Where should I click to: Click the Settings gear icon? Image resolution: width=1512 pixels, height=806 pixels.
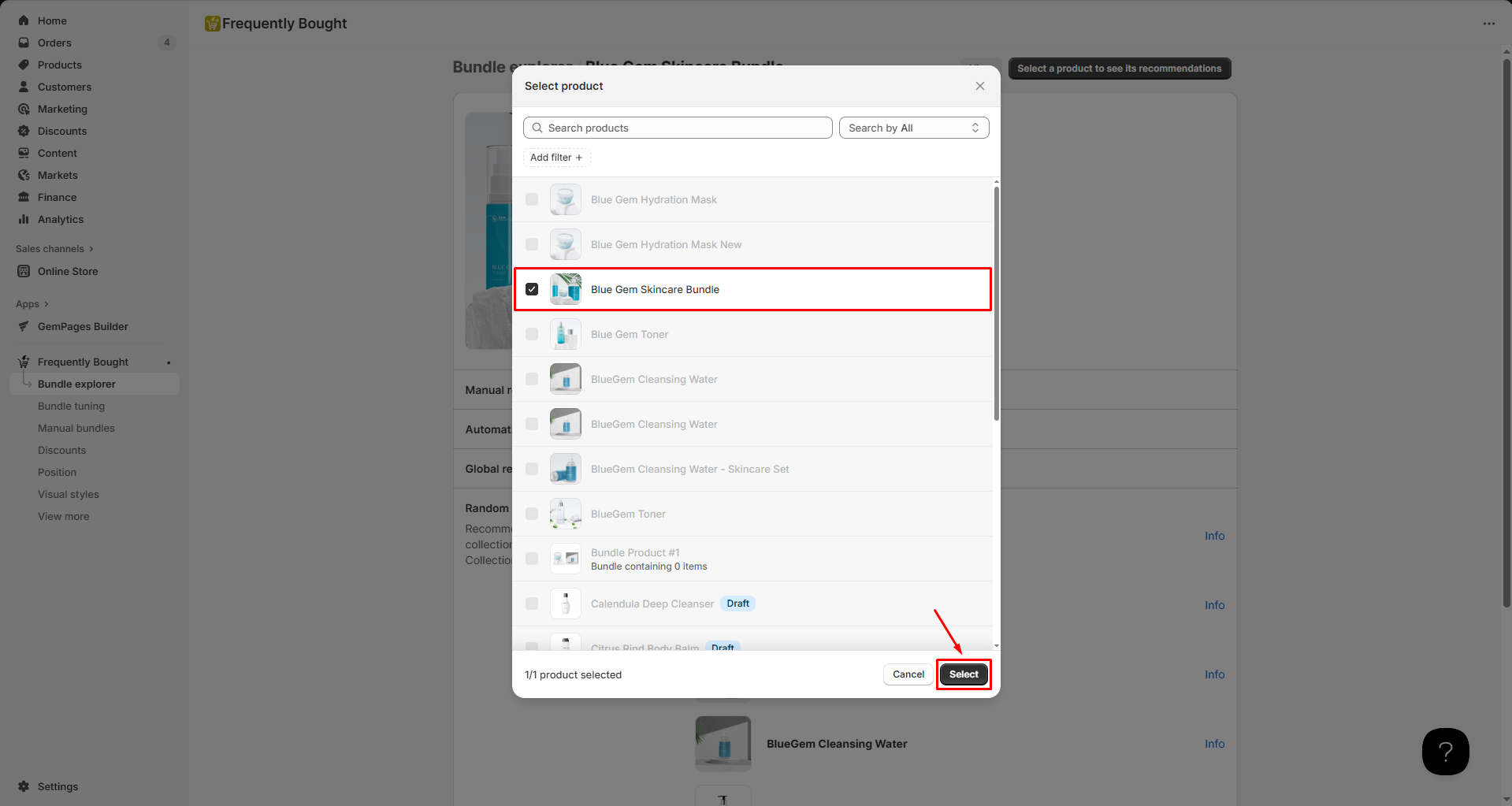pos(24,786)
